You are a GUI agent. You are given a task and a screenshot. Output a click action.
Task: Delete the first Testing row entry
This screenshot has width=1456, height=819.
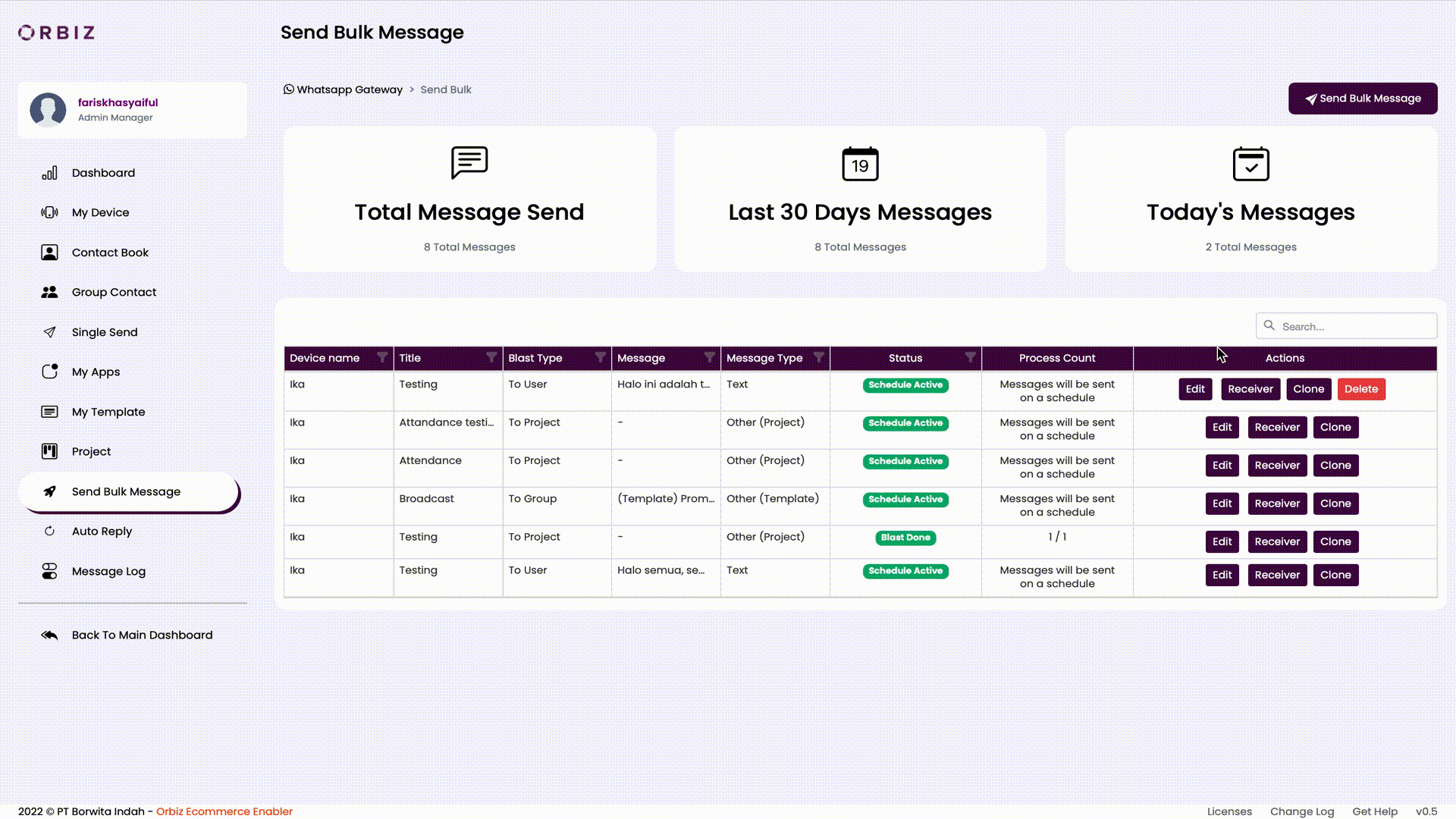point(1361,389)
